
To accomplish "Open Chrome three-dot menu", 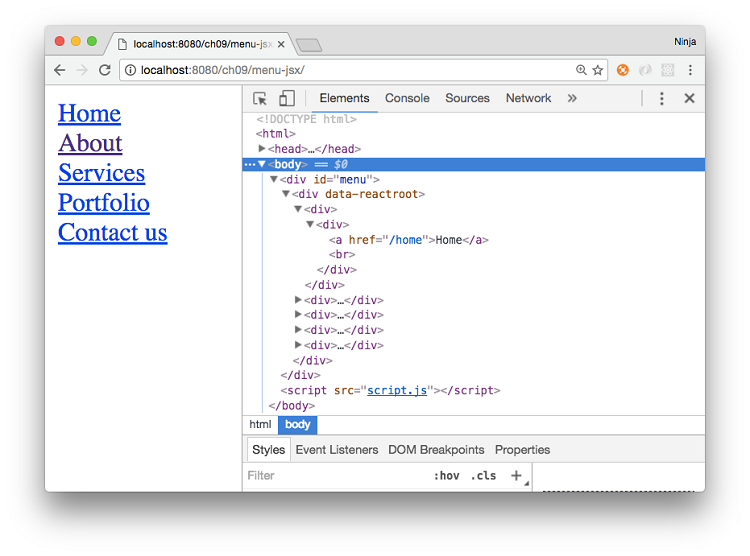I will (690, 70).
